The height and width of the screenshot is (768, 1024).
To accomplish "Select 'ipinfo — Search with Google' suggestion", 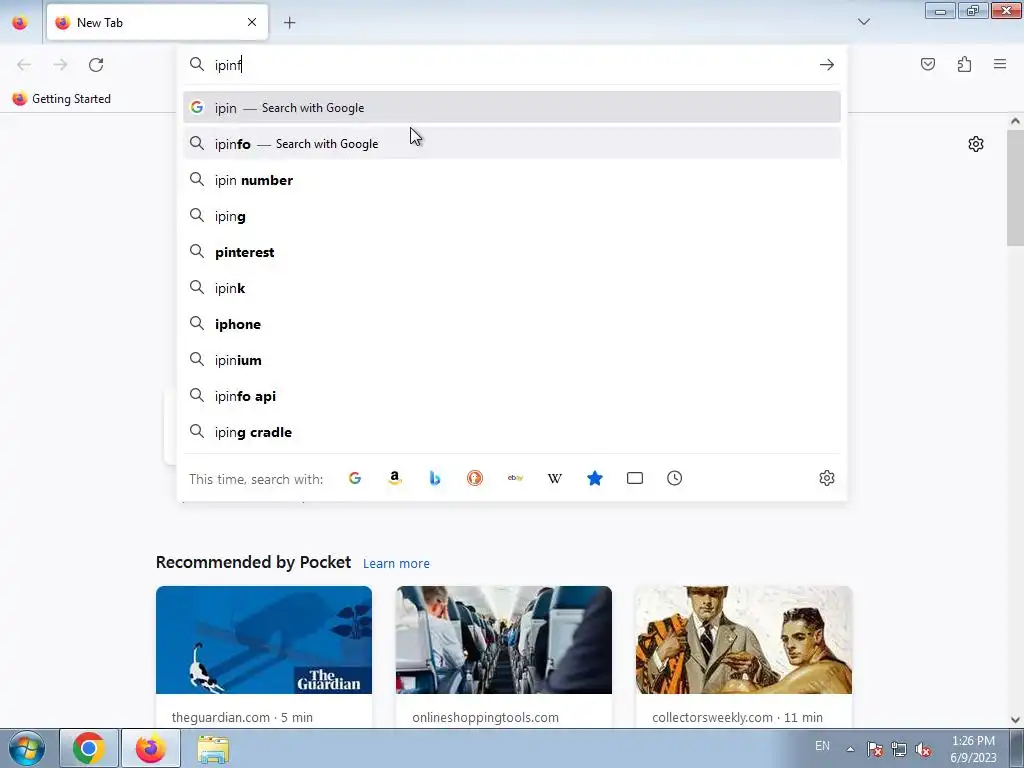I will point(512,143).
